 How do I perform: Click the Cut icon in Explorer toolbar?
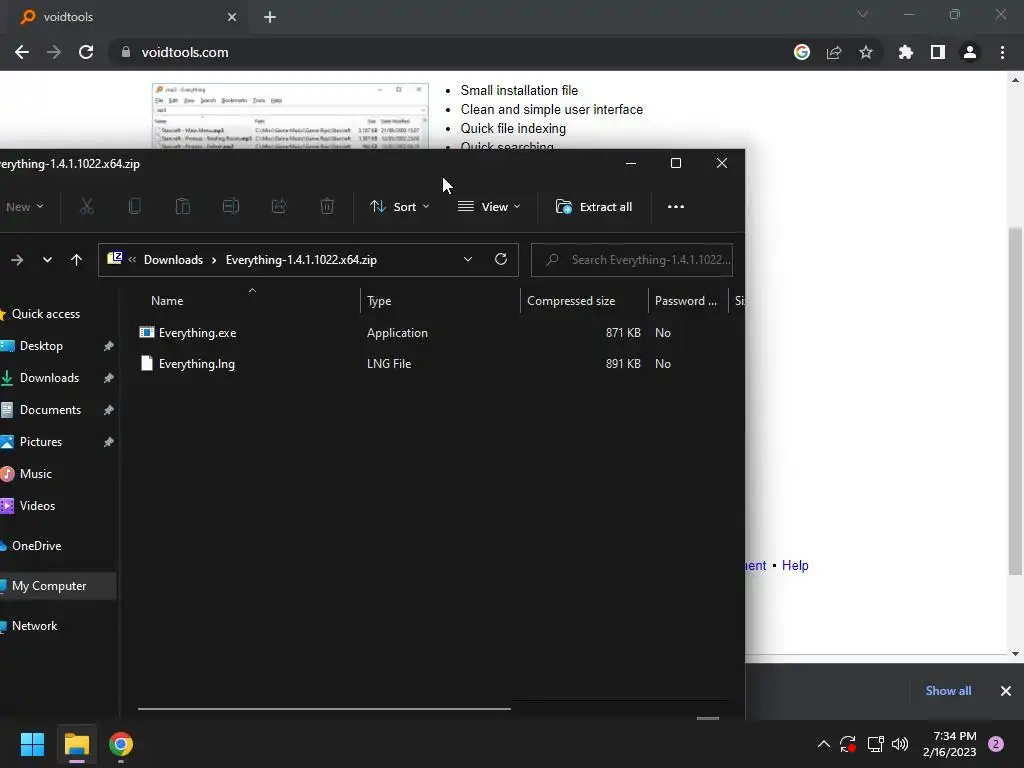pyautogui.click(x=86, y=207)
